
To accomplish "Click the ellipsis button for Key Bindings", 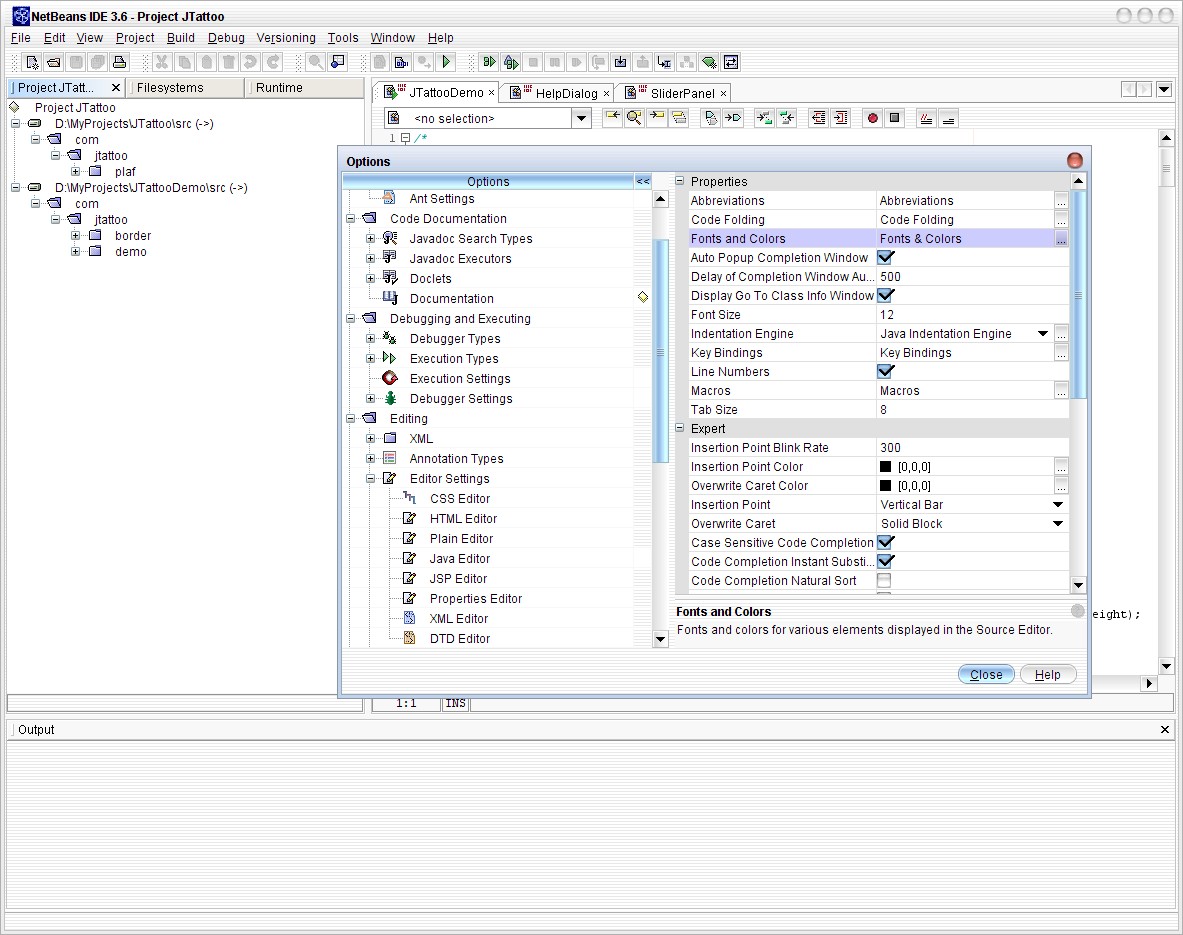I will (x=1061, y=352).
